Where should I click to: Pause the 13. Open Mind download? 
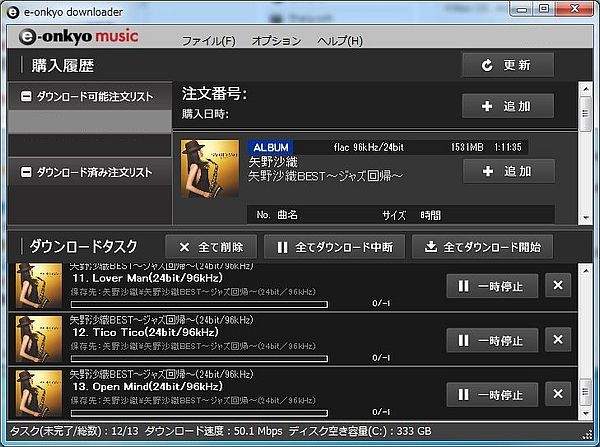(x=492, y=395)
